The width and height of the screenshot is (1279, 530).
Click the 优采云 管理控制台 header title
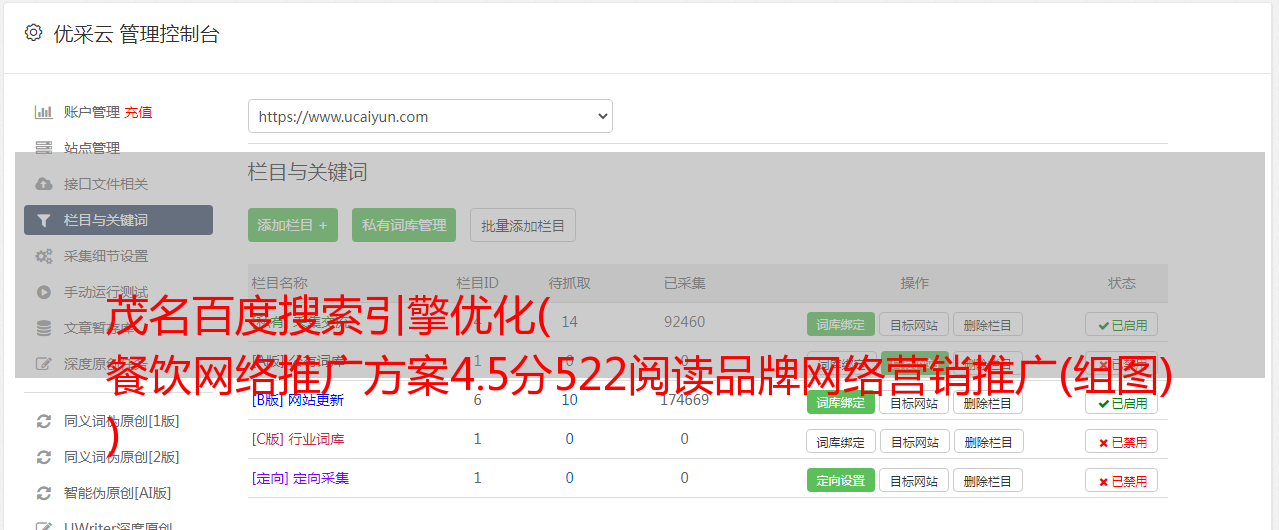click(136, 34)
